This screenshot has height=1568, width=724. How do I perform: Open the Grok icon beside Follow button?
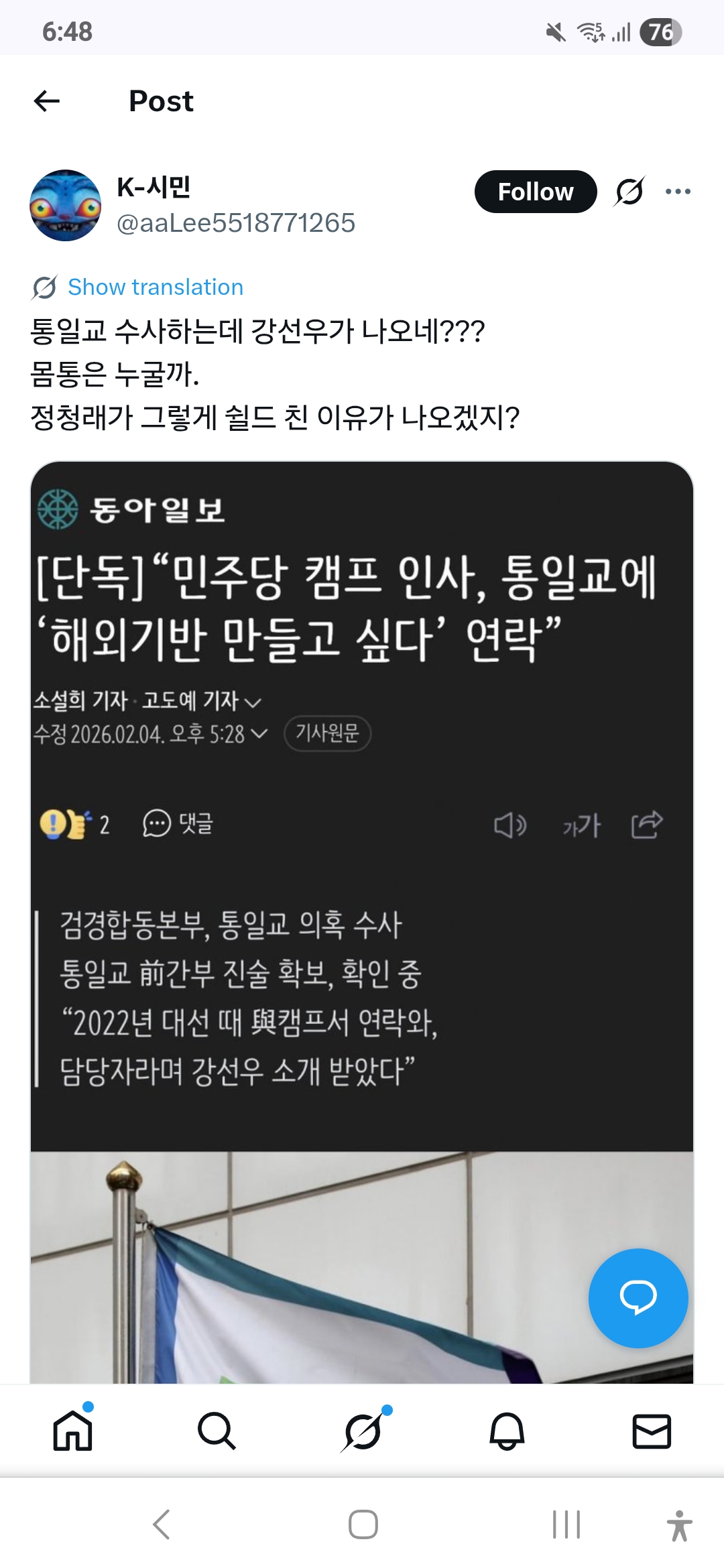click(629, 192)
